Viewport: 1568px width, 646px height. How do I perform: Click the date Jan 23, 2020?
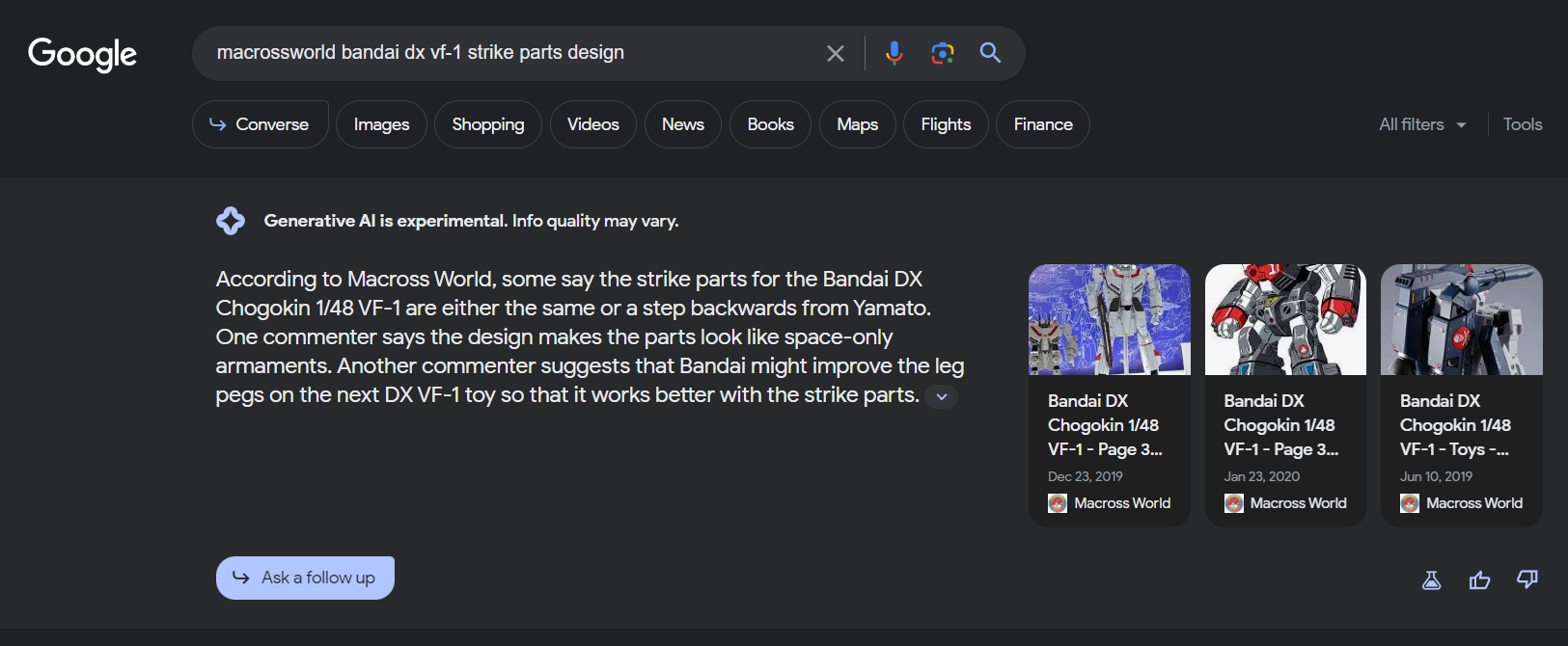coord(1262,476)
